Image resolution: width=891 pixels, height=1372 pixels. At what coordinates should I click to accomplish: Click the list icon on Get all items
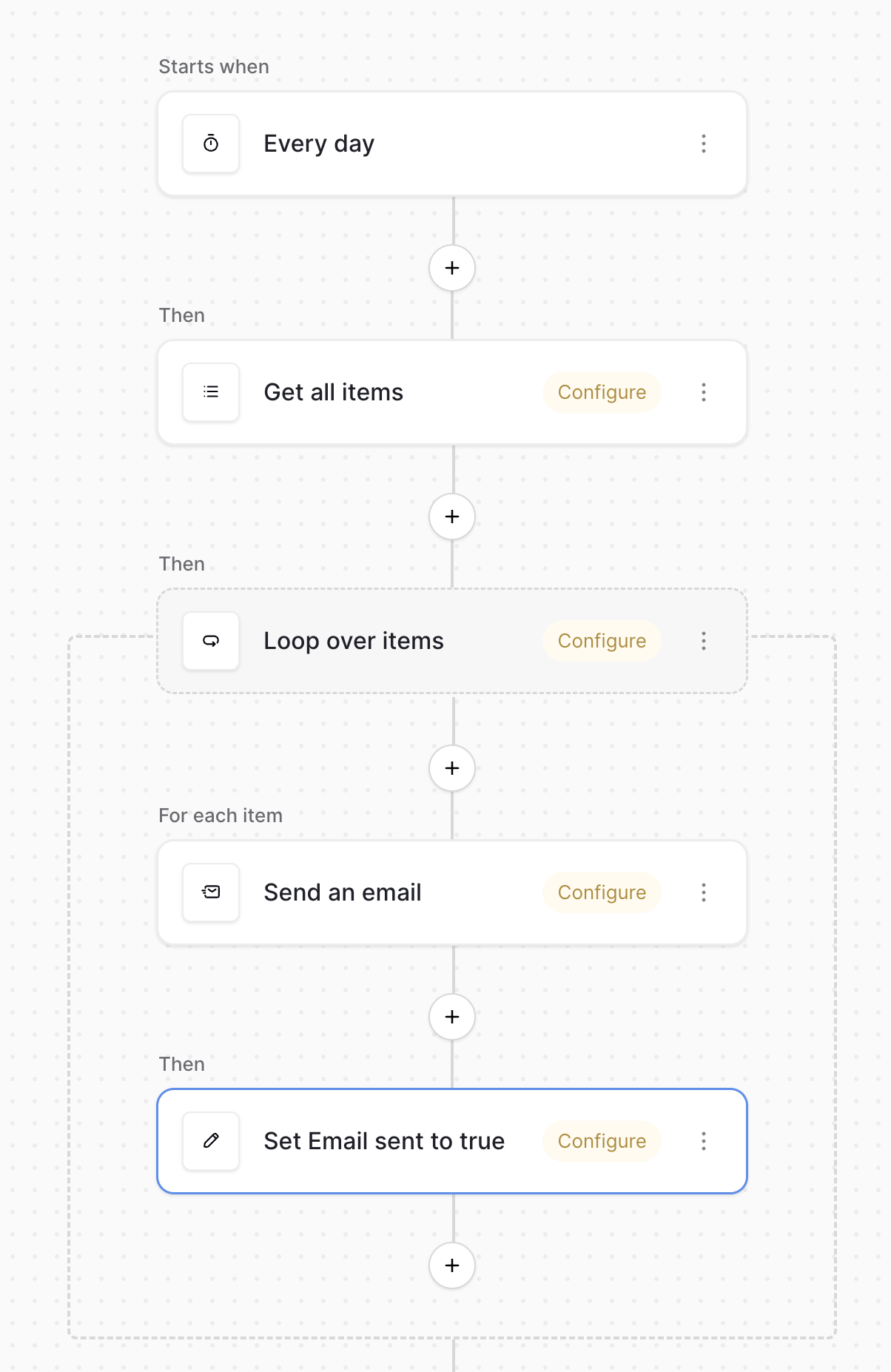[x=211, y=392]
